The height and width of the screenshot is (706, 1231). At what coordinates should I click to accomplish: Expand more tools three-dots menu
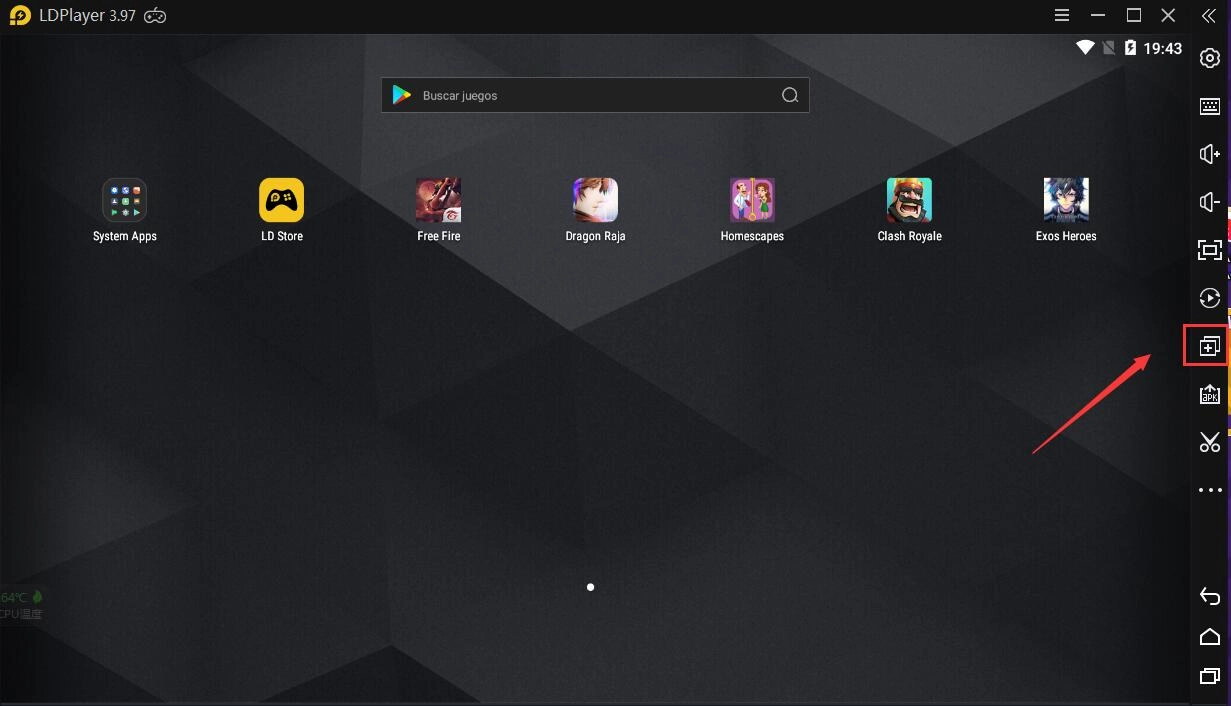tap(1209, 490)
